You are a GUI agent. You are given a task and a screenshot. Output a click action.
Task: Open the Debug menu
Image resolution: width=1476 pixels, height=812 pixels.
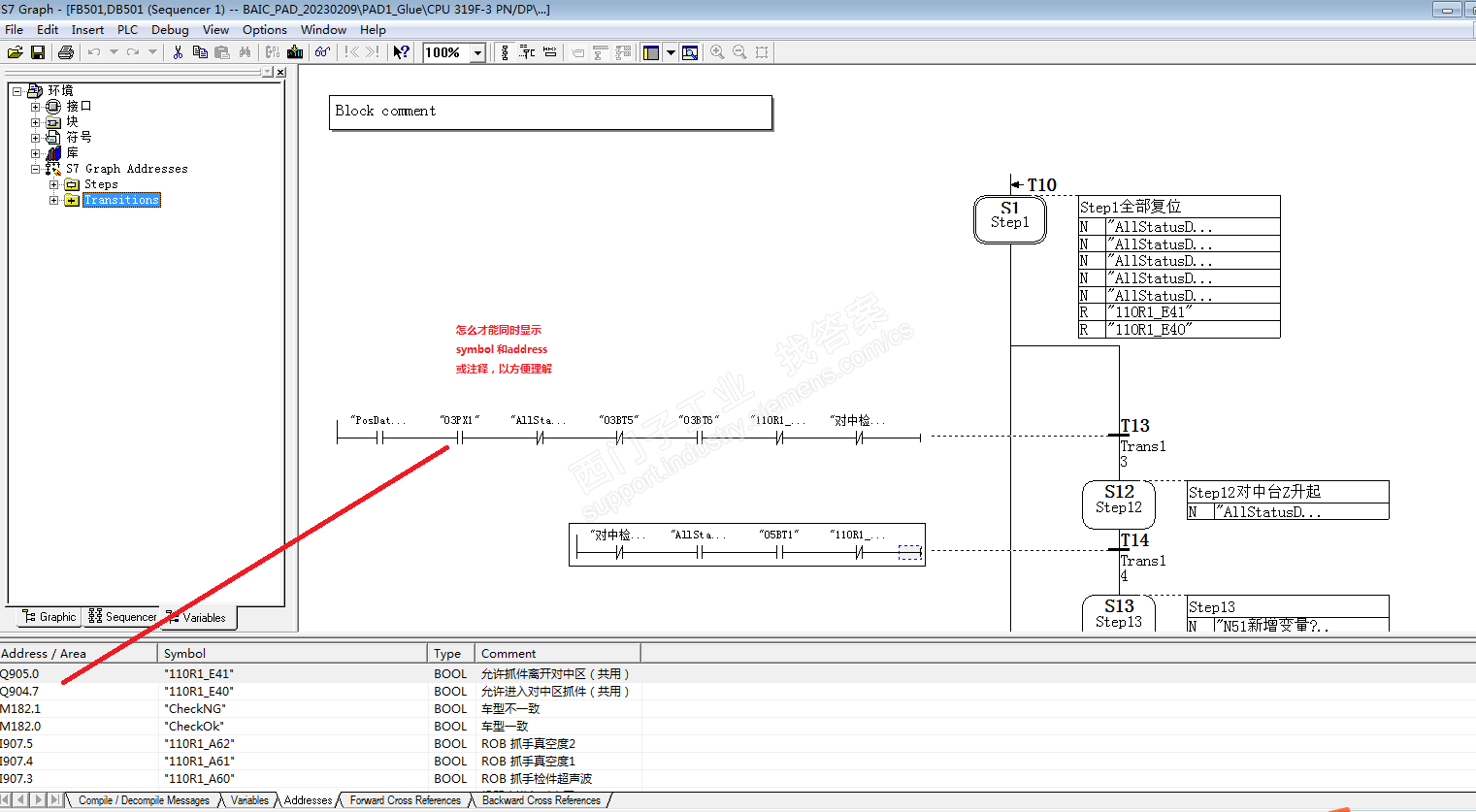pyautogui.click(x=170, y=30)
